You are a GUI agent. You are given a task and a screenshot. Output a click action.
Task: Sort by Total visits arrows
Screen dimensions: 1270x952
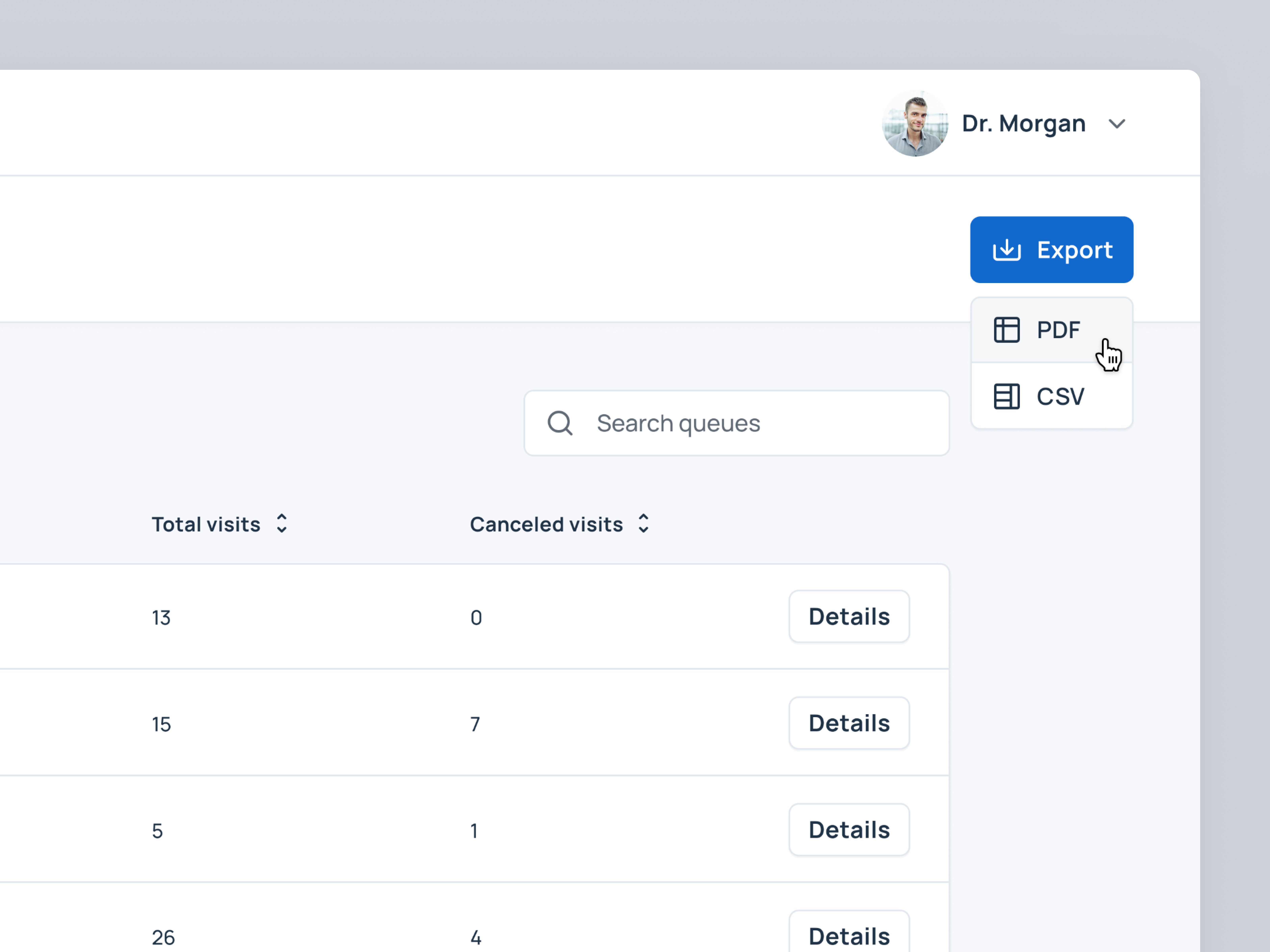click(x=281, y=523)
